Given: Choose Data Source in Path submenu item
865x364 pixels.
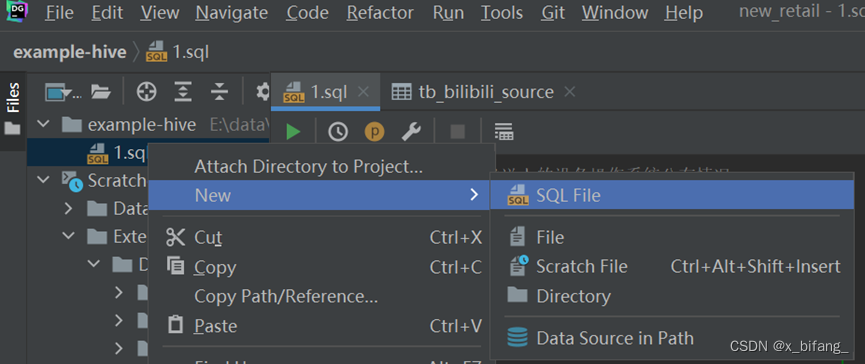Looking at the screenshot, I should click(672, 338).
